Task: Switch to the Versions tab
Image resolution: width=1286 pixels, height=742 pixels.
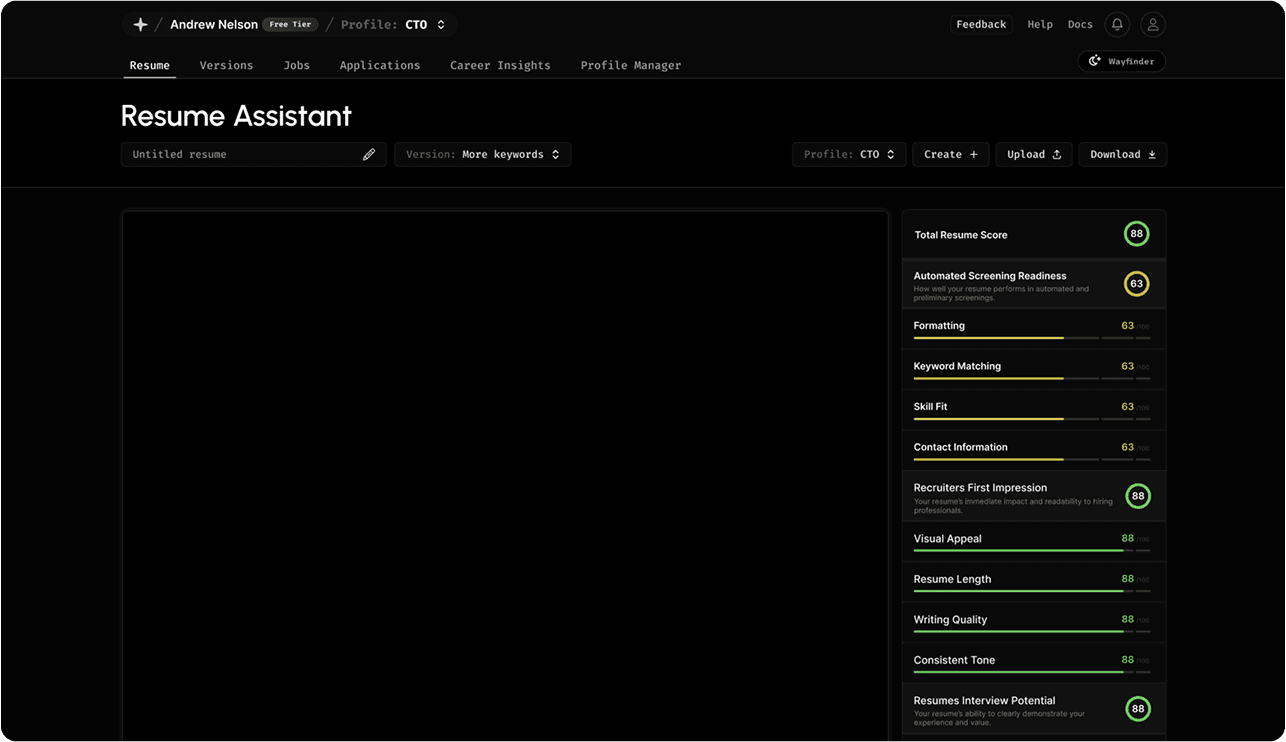Action: coord(226,66)
